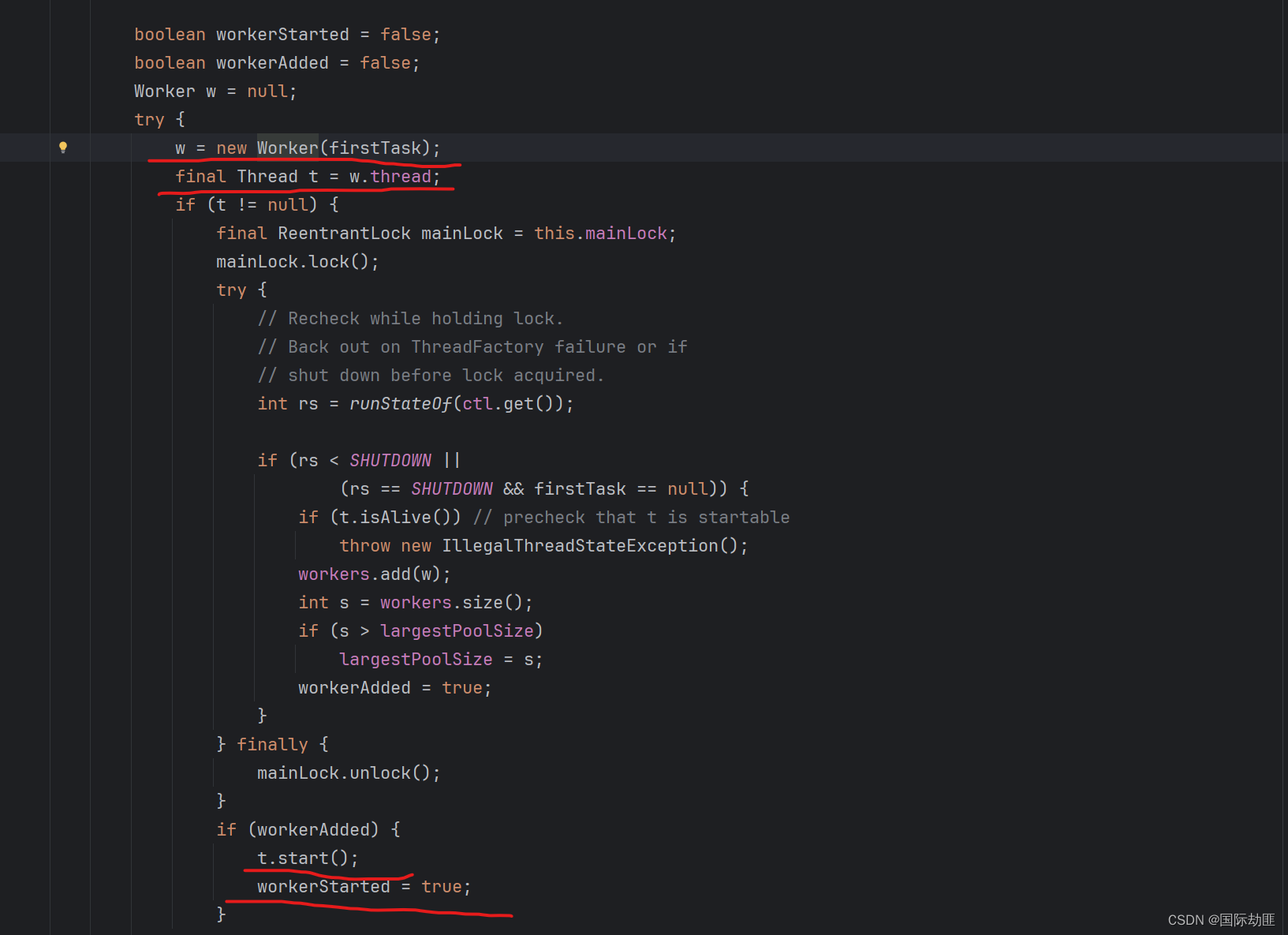Image resolution: width=1288 pixels, height=935 pixels.
Task: Click 't.start();' call
Action: tap(308, 858)
